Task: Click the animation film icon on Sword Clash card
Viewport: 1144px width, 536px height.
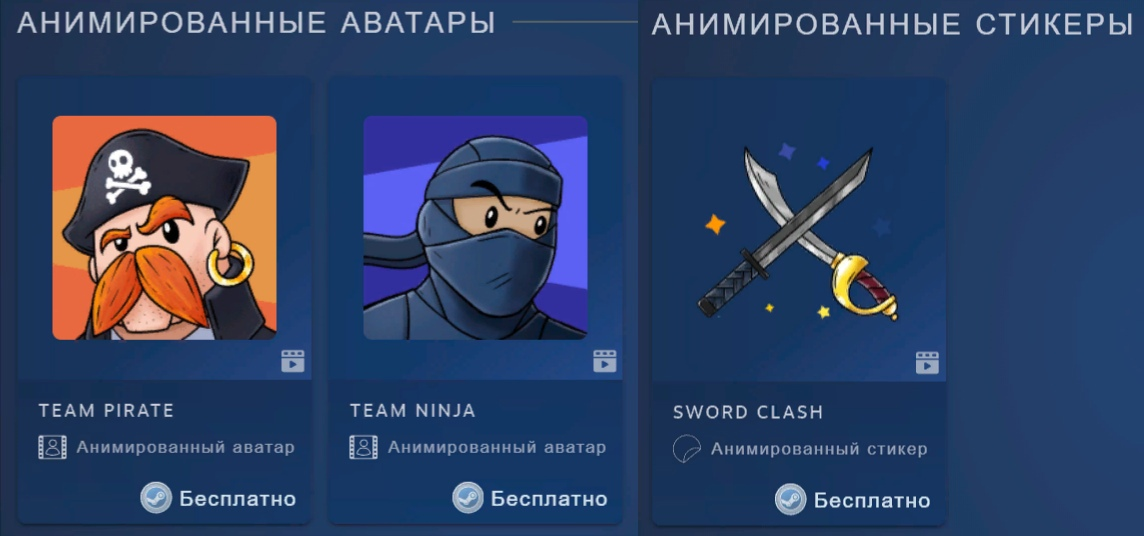Action: pyautogui.click(x=927, y=362)
